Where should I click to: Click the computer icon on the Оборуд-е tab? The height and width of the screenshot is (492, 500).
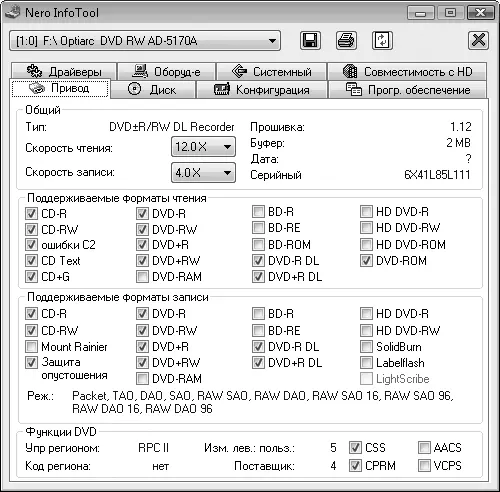pyautogui.click(x=140, y=71)
